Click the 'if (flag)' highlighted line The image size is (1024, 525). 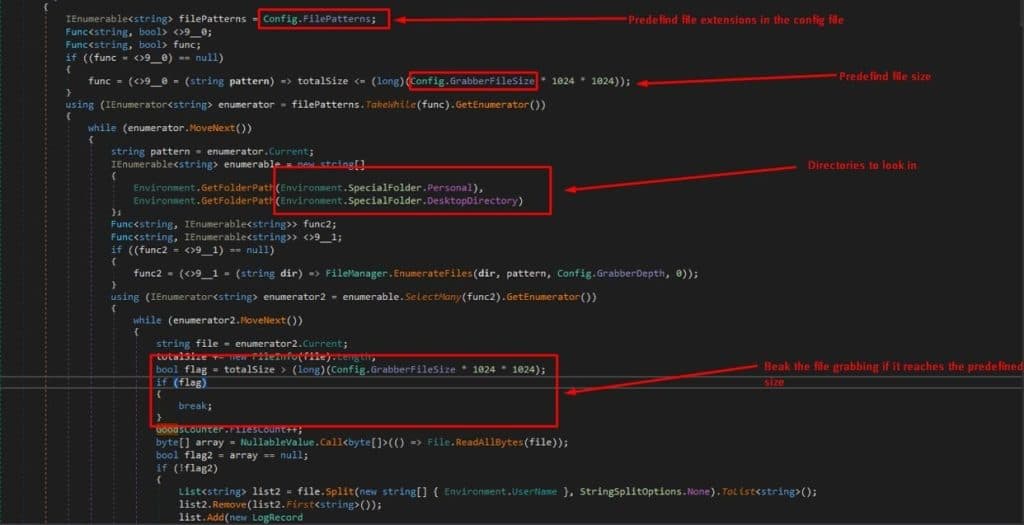tap(181, 382)
